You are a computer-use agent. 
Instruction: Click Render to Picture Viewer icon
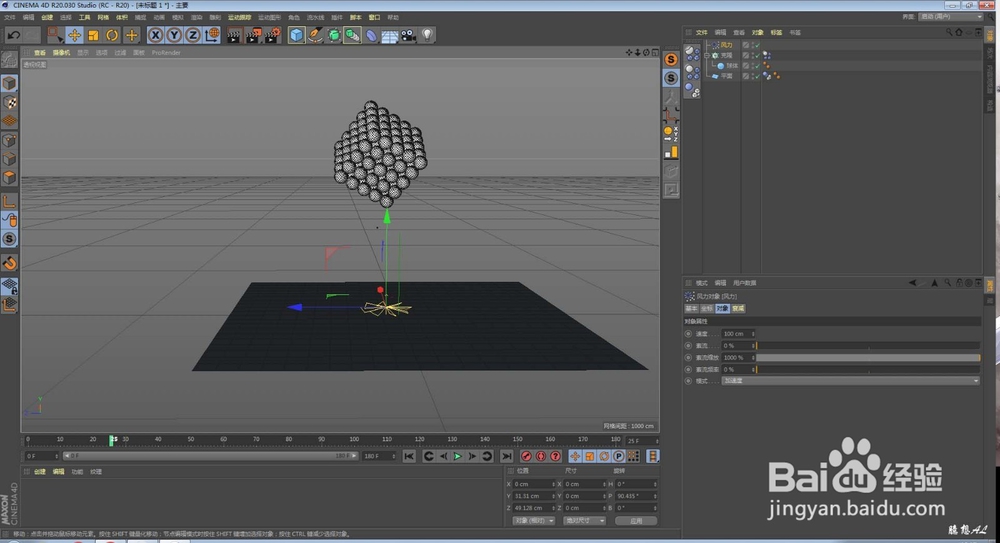coord(253,35)
